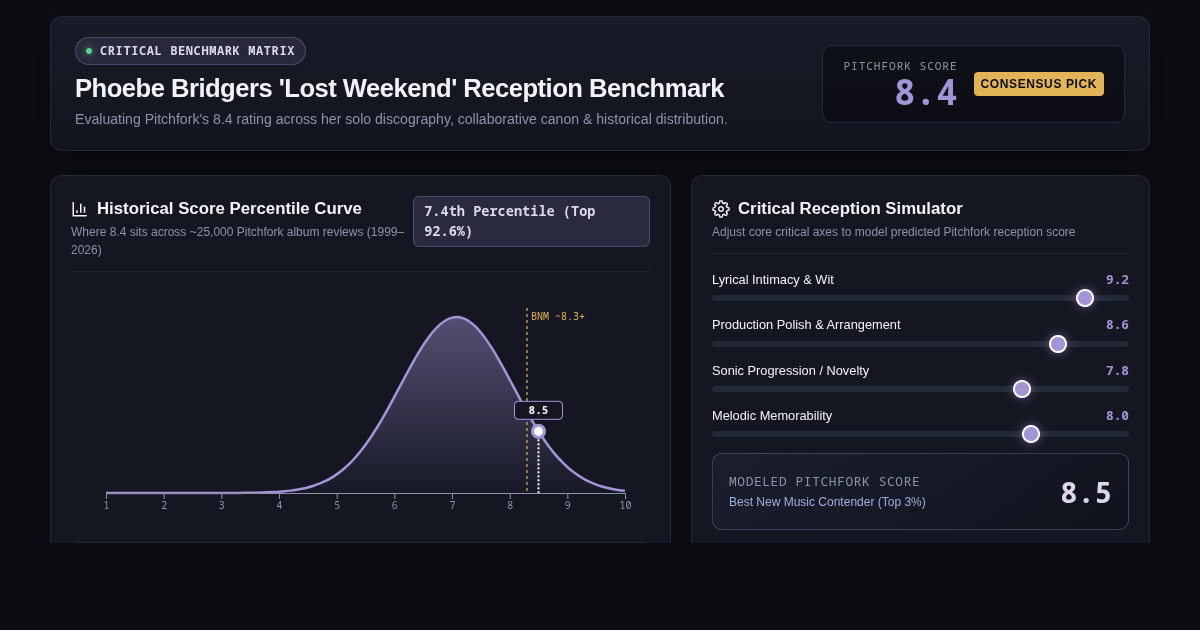Screen dimensions: 1200x630
Task: Click the Critical Reception Simulator title
Action: pos(850,209)
